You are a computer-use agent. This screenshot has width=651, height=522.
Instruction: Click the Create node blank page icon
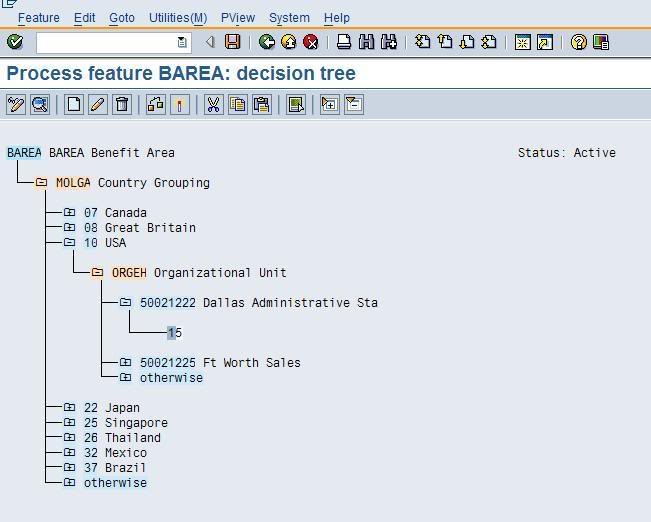(74, 104)
